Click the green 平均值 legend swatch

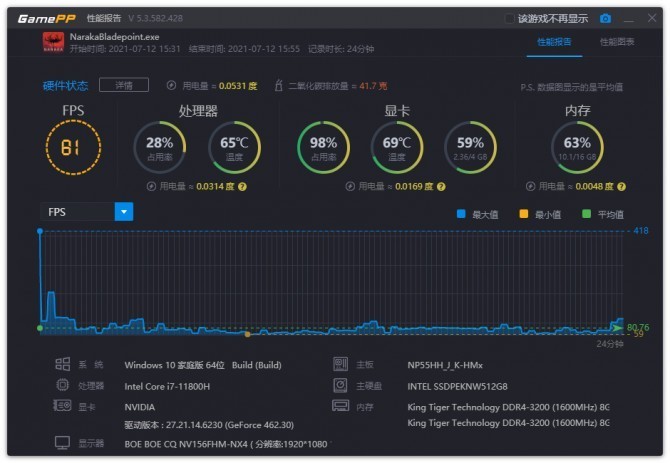click(587, 214)
